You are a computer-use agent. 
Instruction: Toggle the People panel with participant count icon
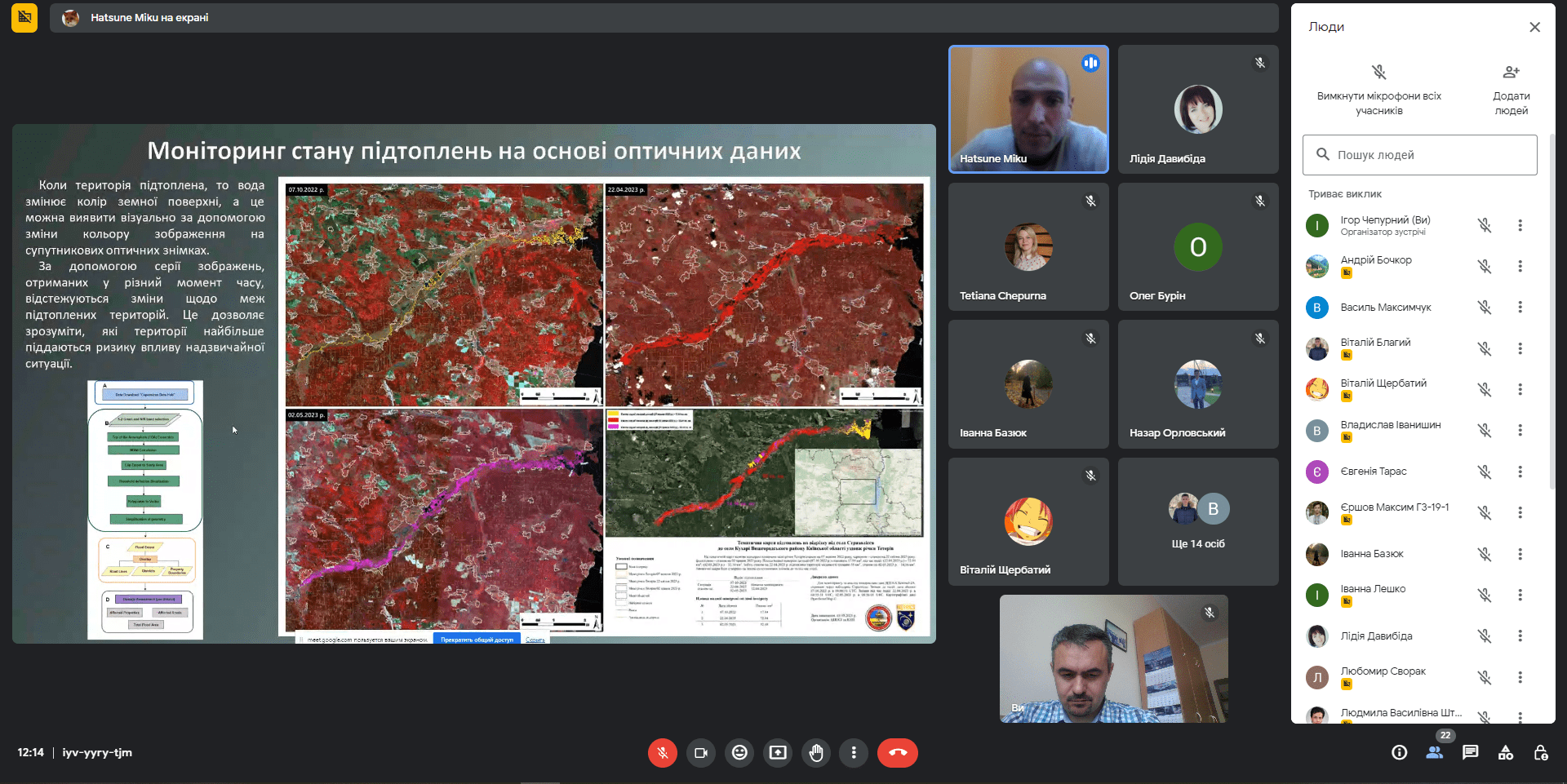coord(1435,752)
